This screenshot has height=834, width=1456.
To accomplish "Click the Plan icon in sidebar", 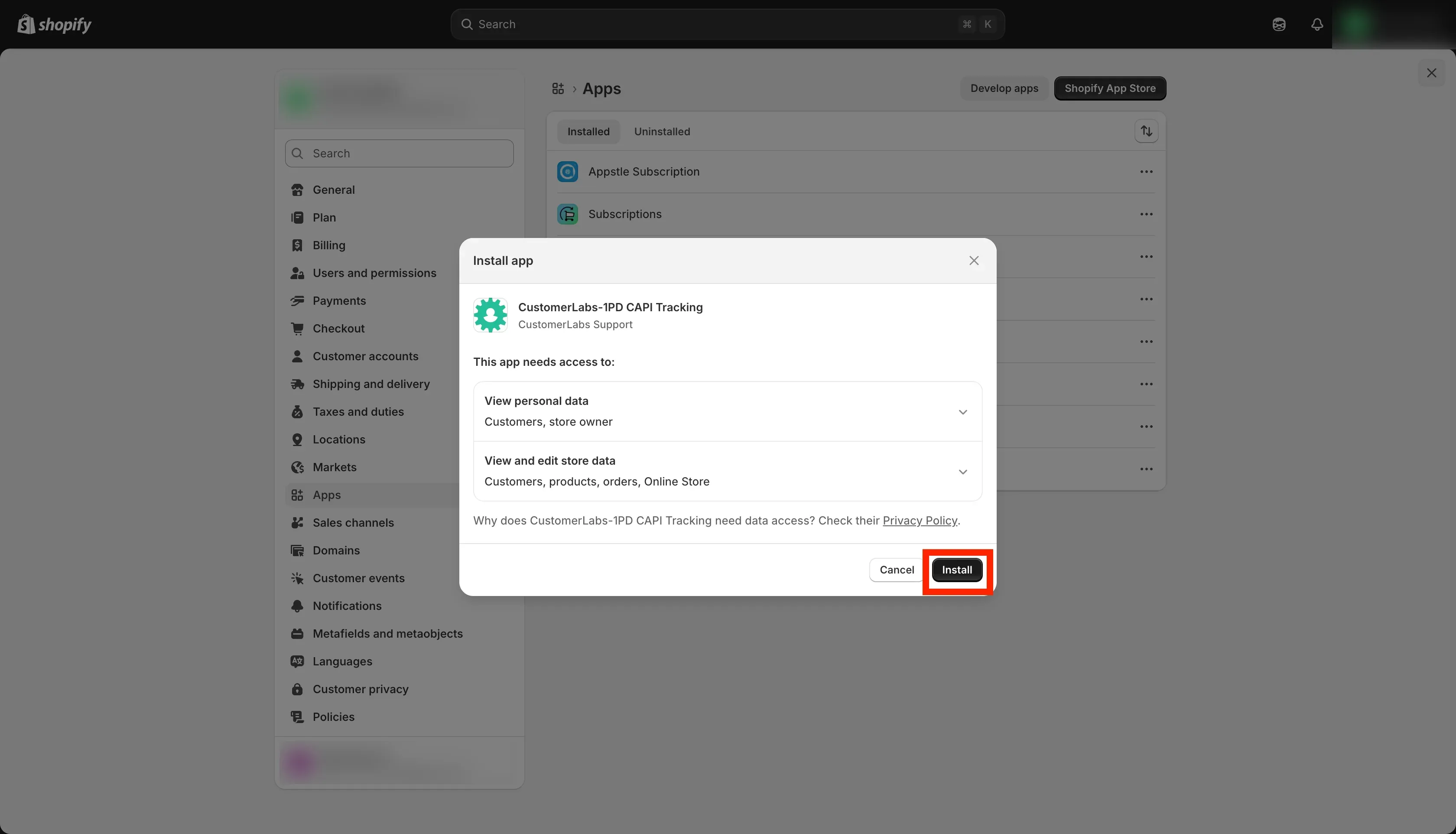I will pyautogui.click(x=297, y=218).
